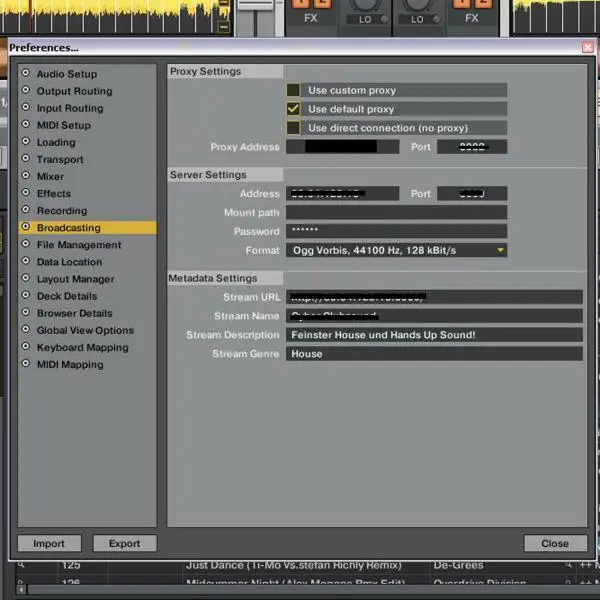Viewport: 600px width, 600px height.
Task: Close the Preferences dialog with Close button
Action: click(554, 544)
